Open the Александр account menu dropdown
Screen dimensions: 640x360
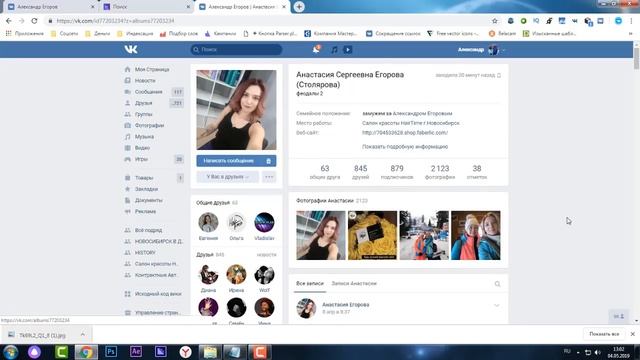(x=481, y=49)
